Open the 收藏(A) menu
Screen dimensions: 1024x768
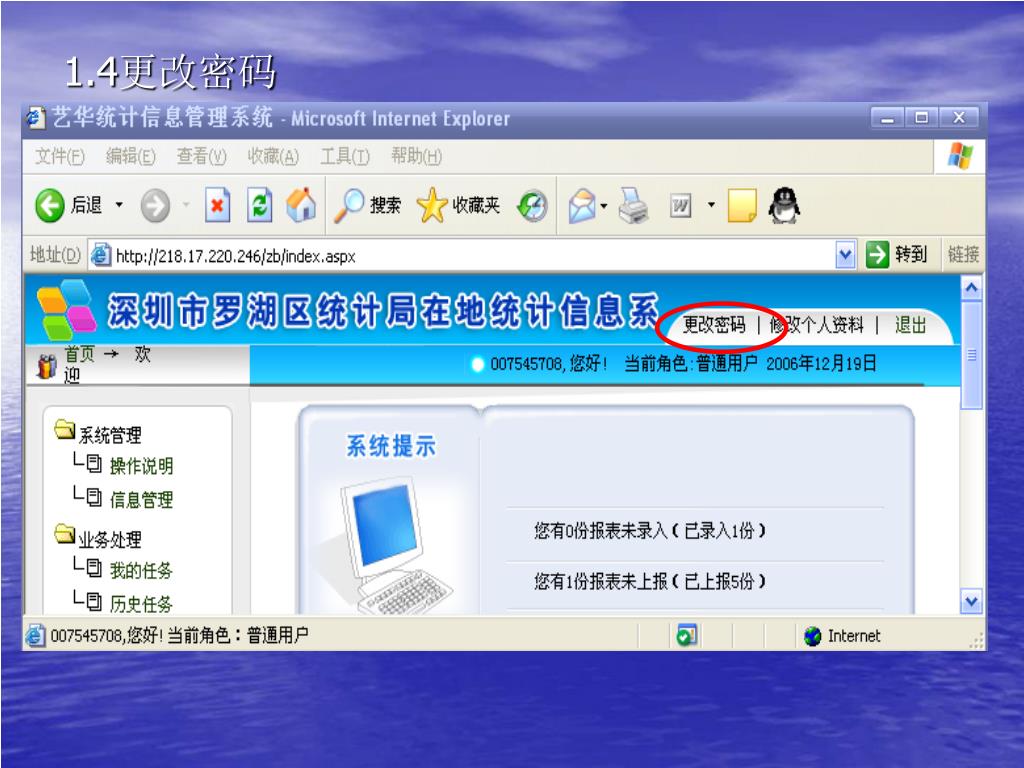pos(273,157)
